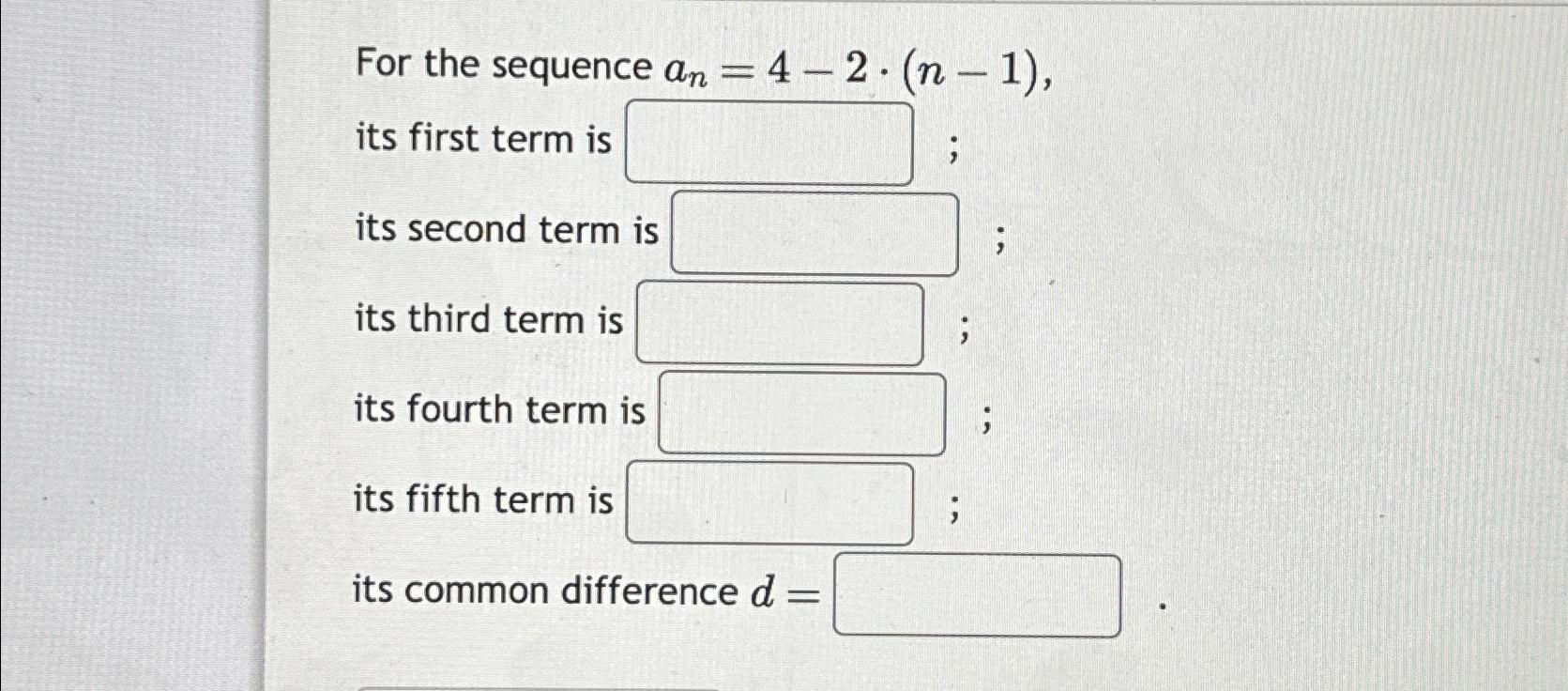Click the phrase 'its fourth term is'
Viewport: 1568px width, 691px height.
(x=498, y=408)
